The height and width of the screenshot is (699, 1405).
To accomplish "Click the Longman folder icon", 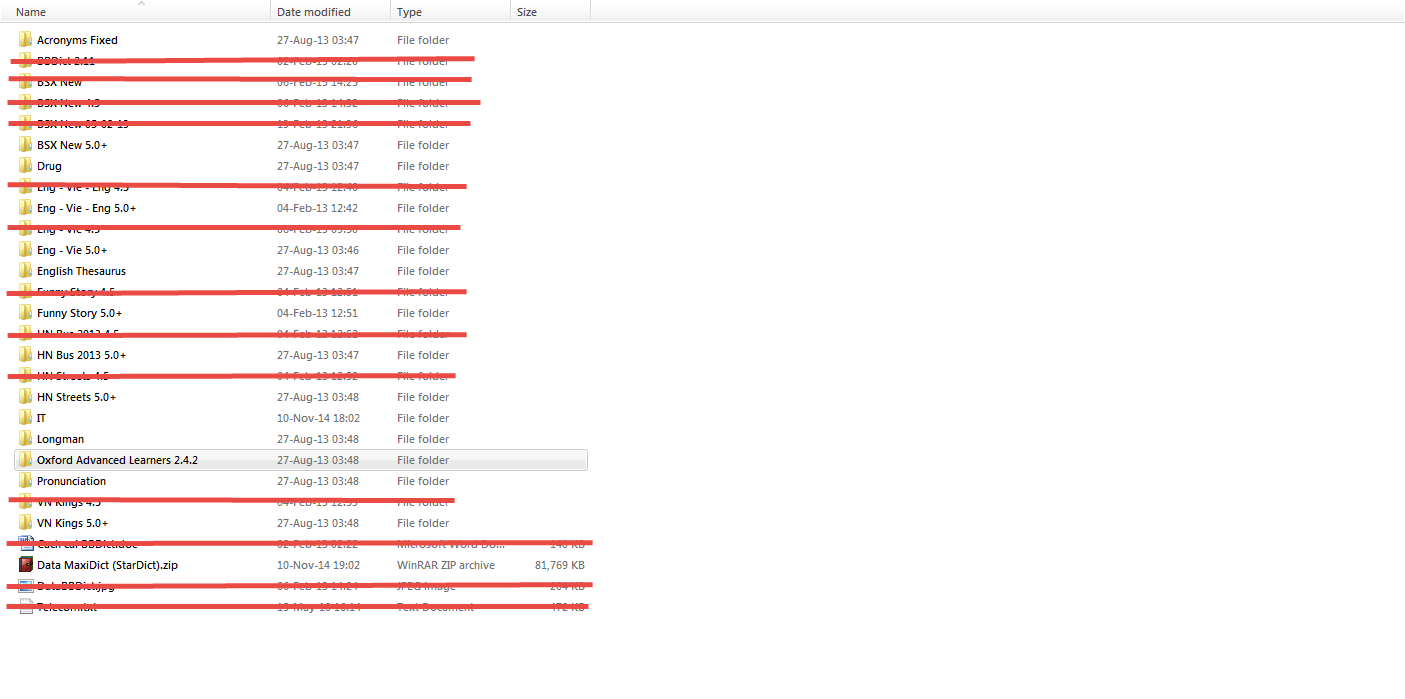I will (x=26, y=439).
